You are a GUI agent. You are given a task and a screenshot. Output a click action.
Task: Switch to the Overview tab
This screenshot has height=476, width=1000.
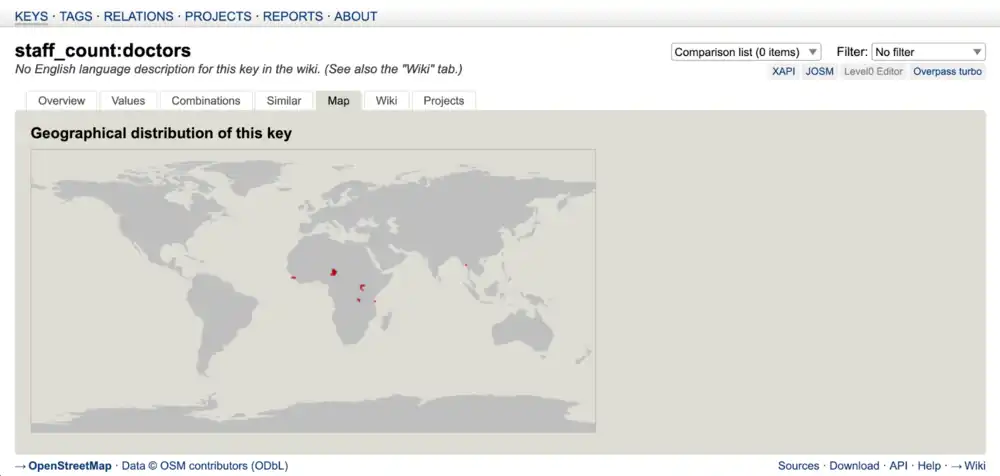pos(61,101)
